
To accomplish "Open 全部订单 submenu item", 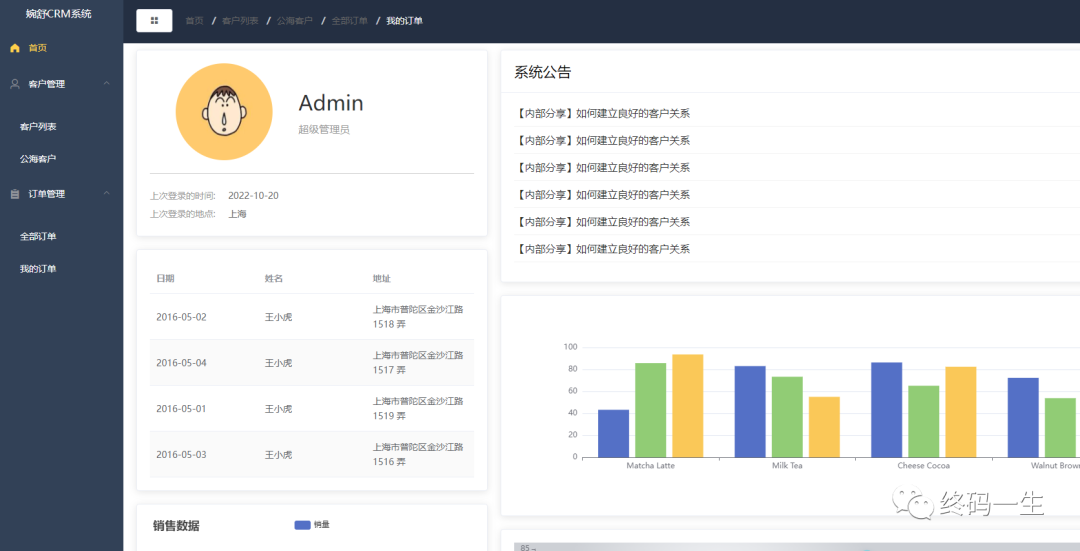I will [38, 237].
